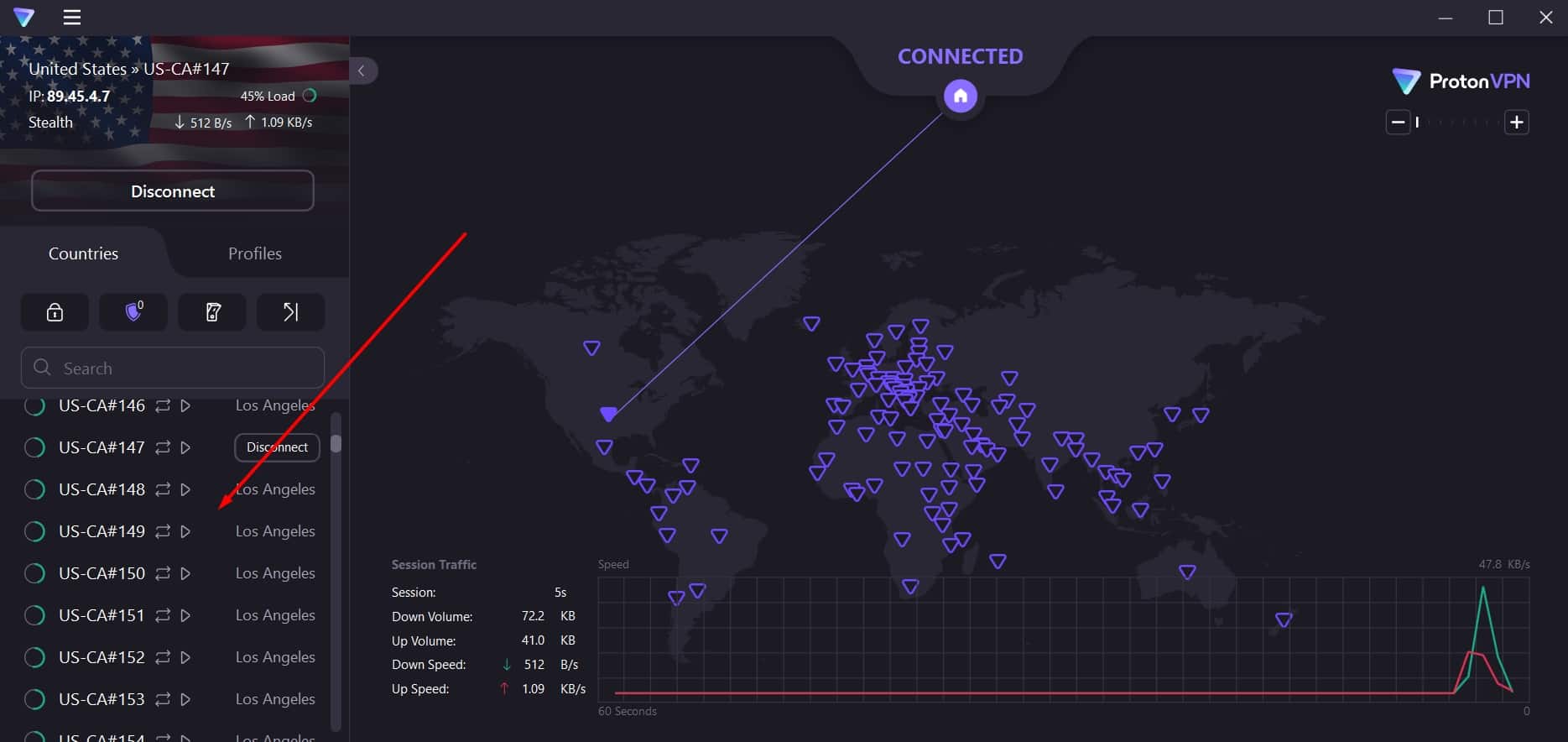Click P2P arrows icon on US-CA#150
This screenshot has height=742, width=1568.
coord(163,573)
